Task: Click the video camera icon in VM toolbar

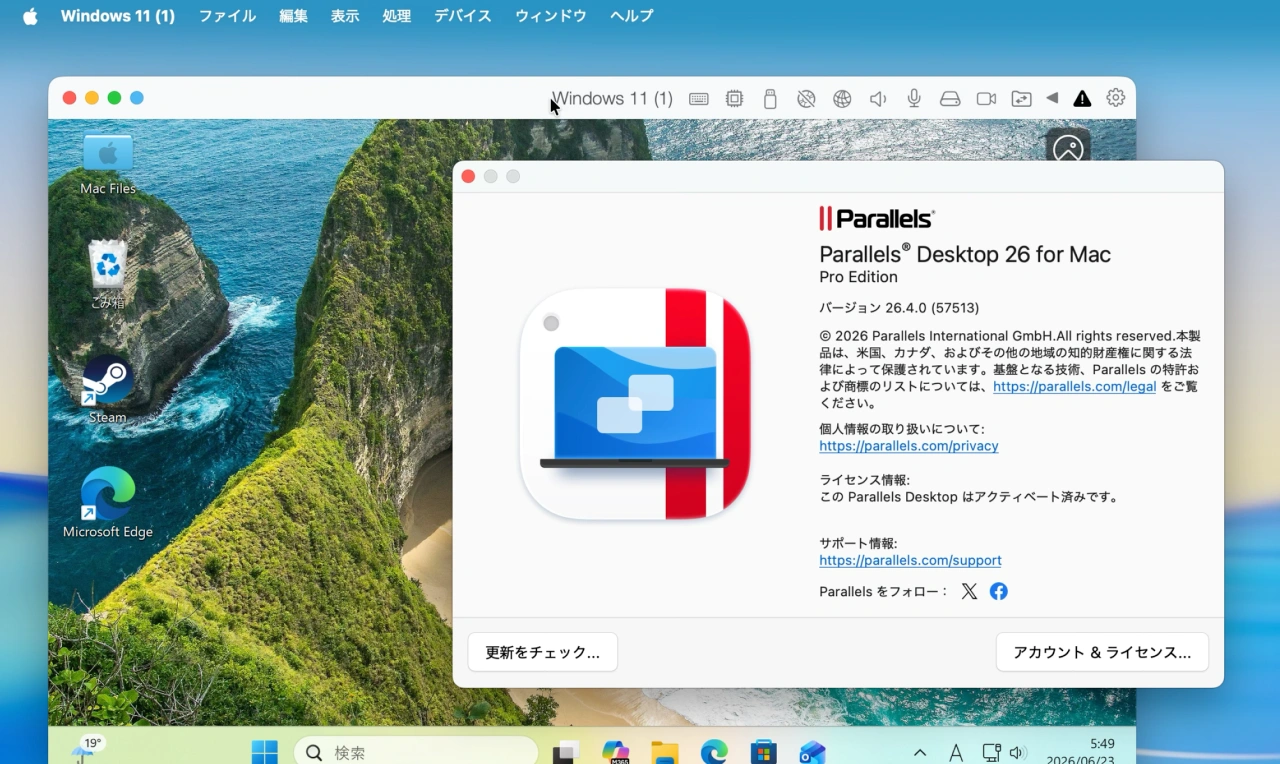Action: click(986, 99)
